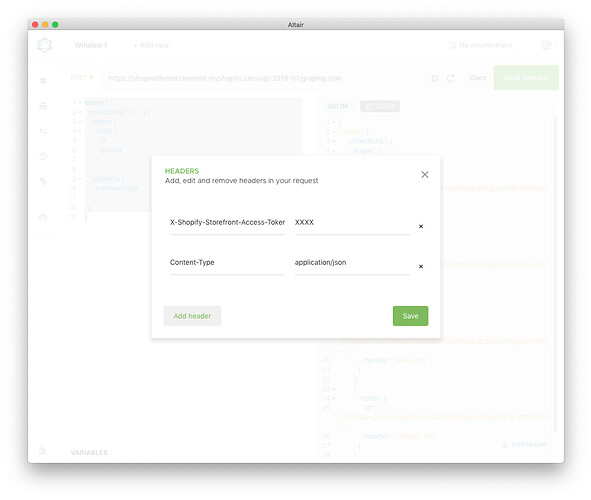Click the XXXX header value field
The height and width of the screenshot is (500, 591).
[352, 223]
